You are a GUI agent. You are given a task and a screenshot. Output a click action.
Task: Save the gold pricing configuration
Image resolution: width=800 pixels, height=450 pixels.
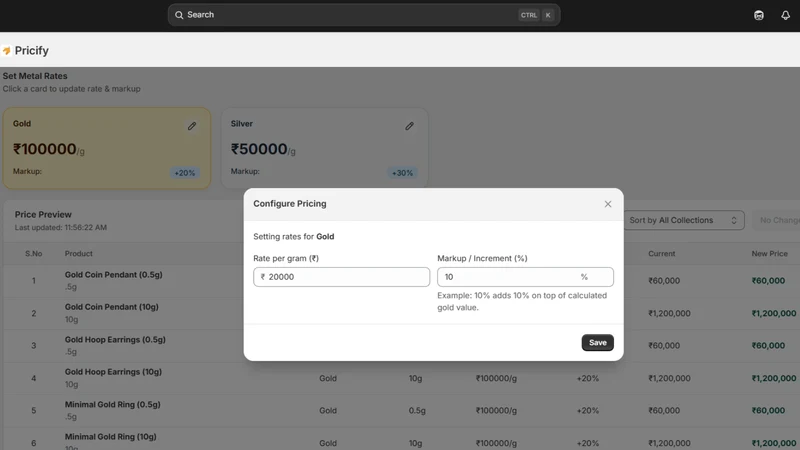click(597, 342)
